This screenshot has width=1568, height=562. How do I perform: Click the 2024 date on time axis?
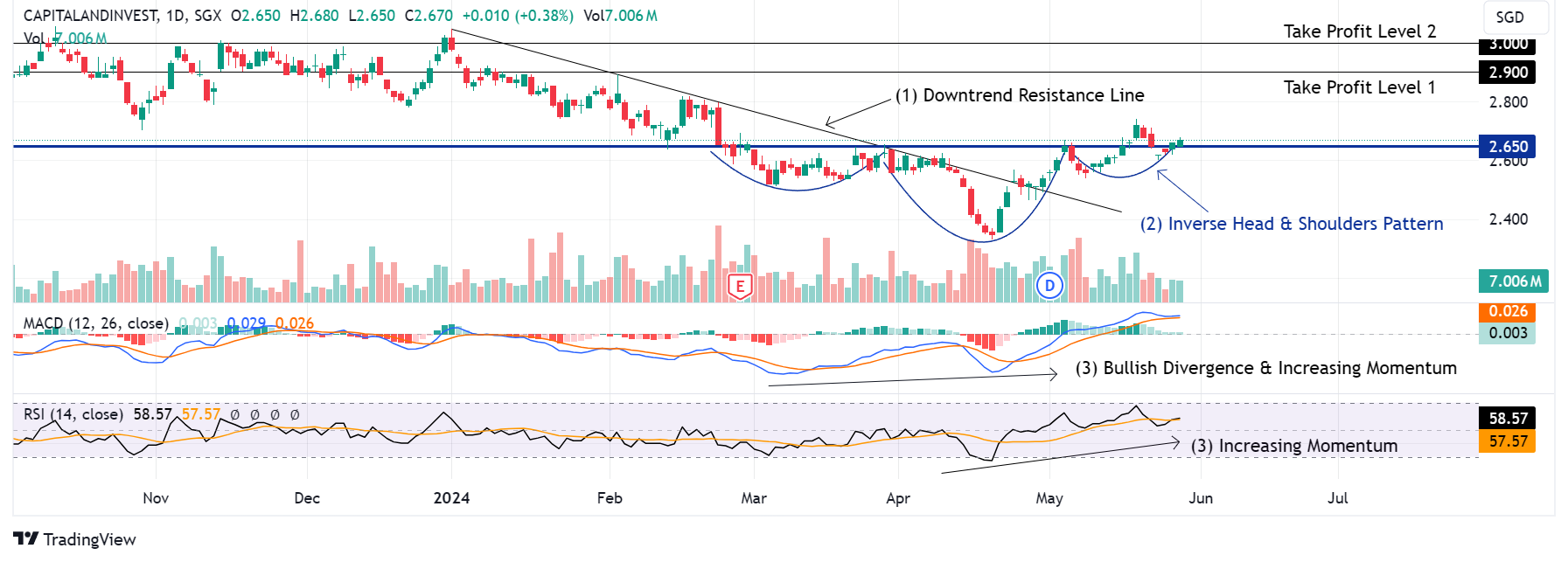[451, 498]
